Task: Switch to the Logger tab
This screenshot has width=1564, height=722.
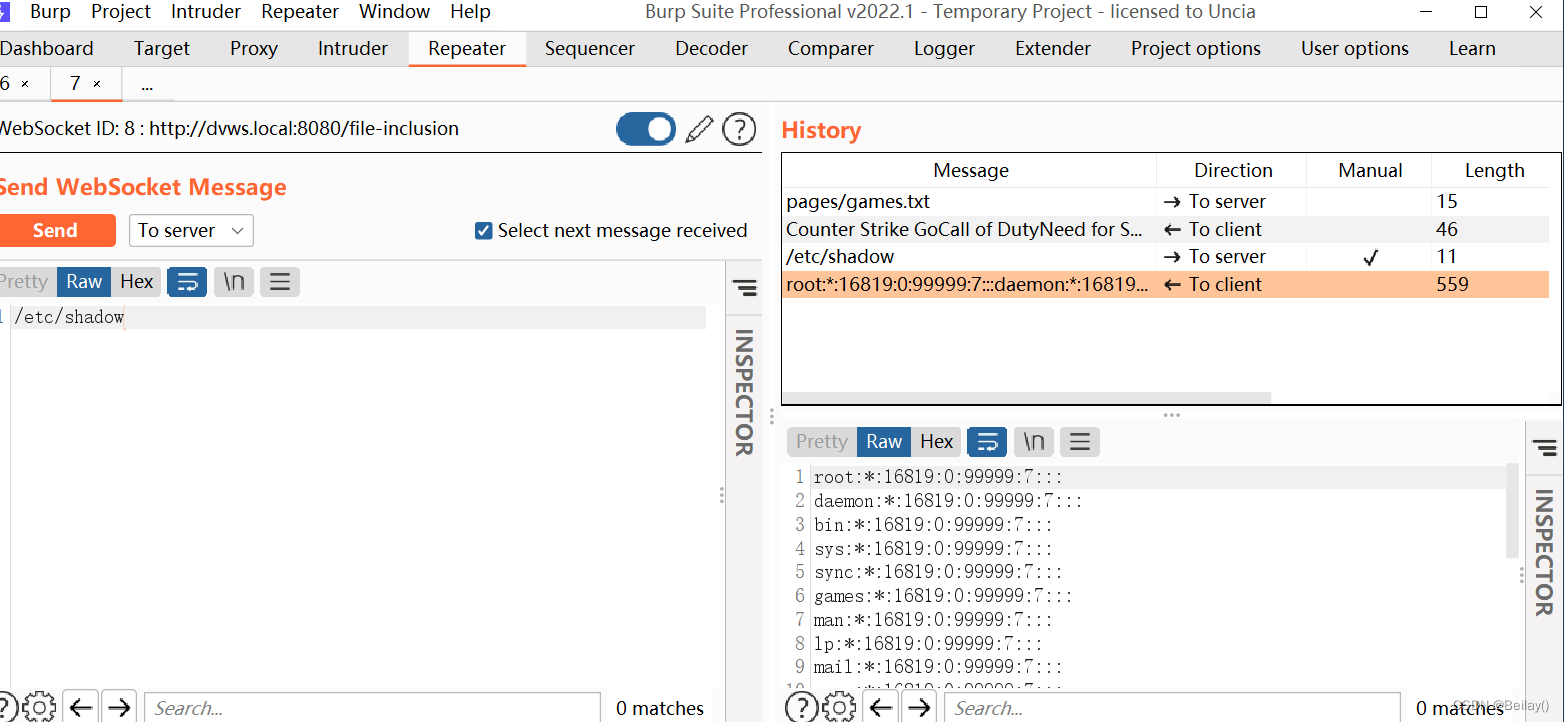Action: click(944, 48)
